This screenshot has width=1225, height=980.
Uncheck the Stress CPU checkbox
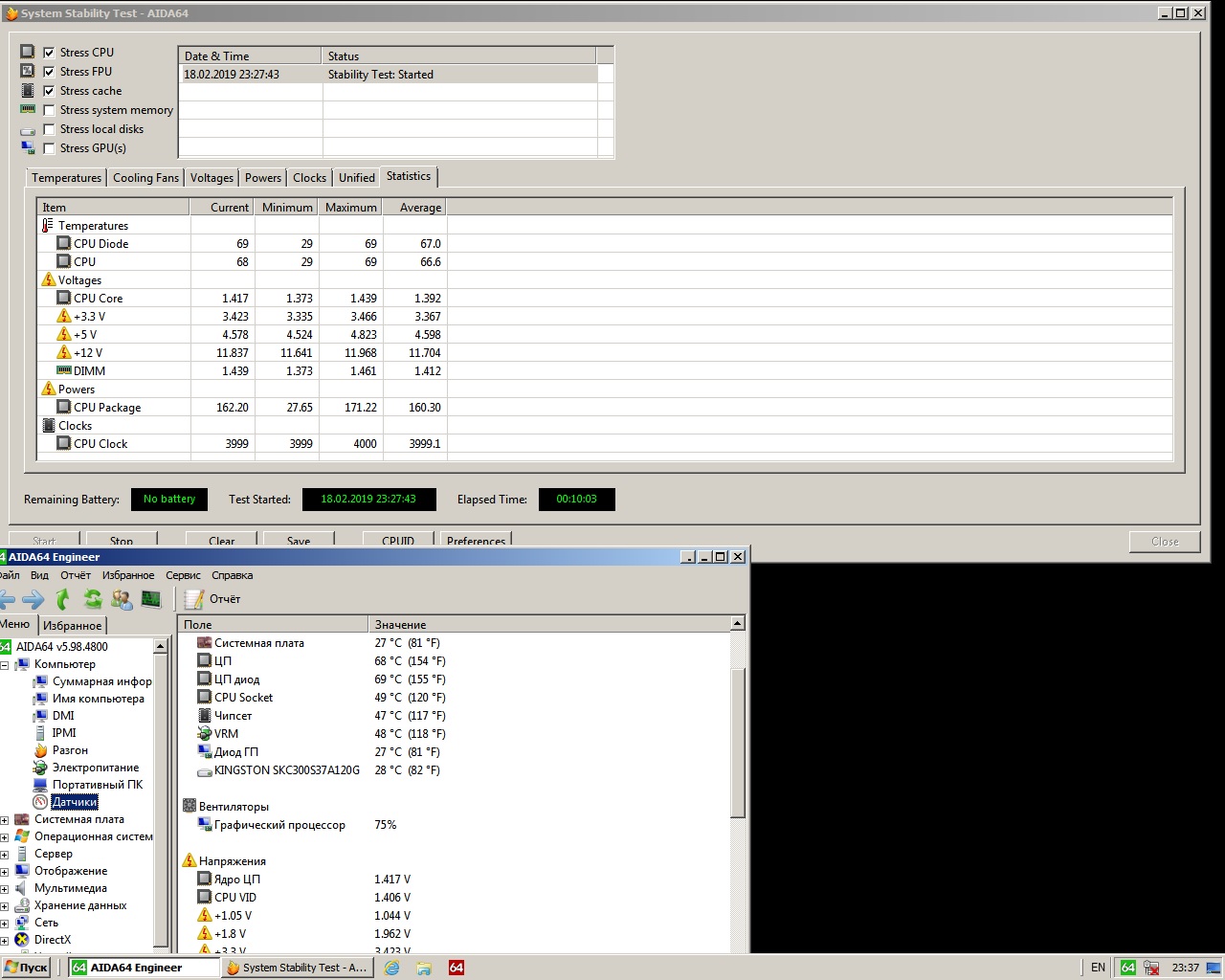[x=49, y=53]
